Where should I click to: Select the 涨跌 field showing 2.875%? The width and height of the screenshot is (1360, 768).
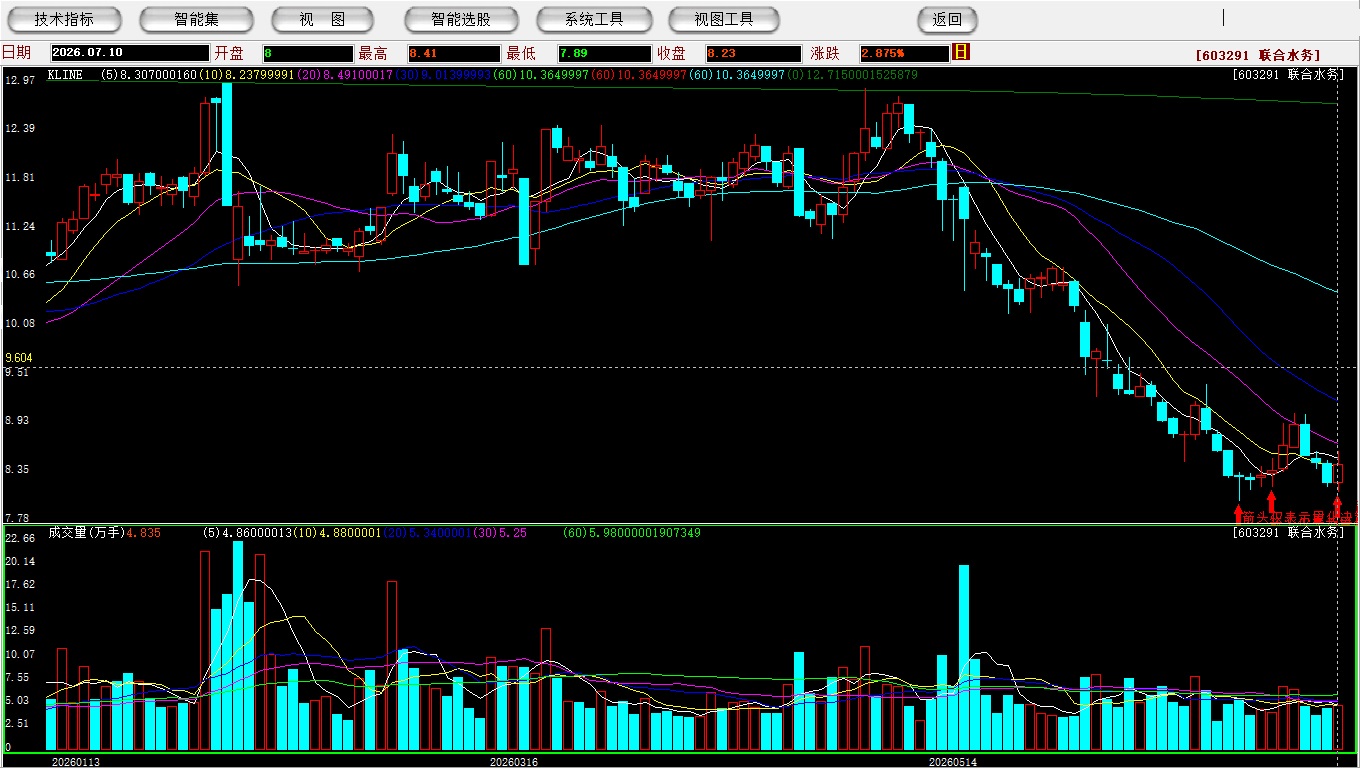click(x=904, y=53)
